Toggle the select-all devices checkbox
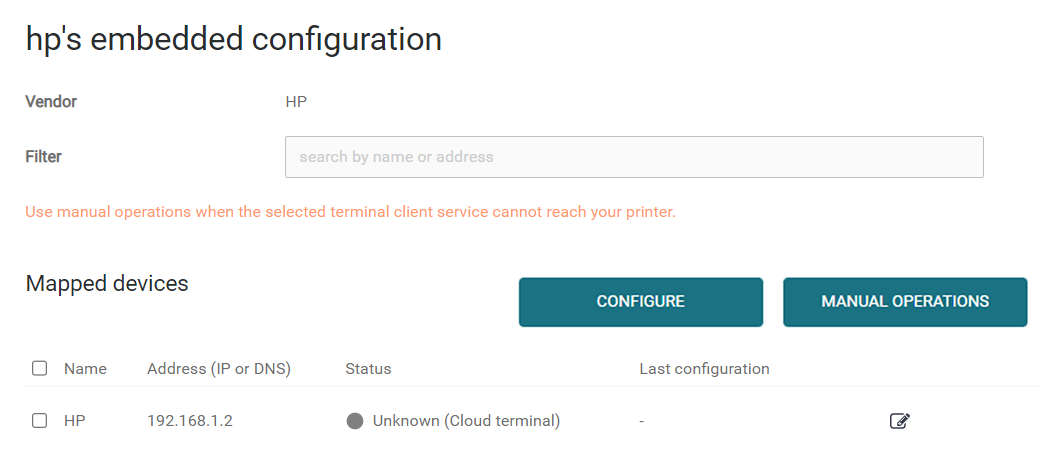This screenshot has height=454, width=1063. pyautogui.click(x=40, y=368)
